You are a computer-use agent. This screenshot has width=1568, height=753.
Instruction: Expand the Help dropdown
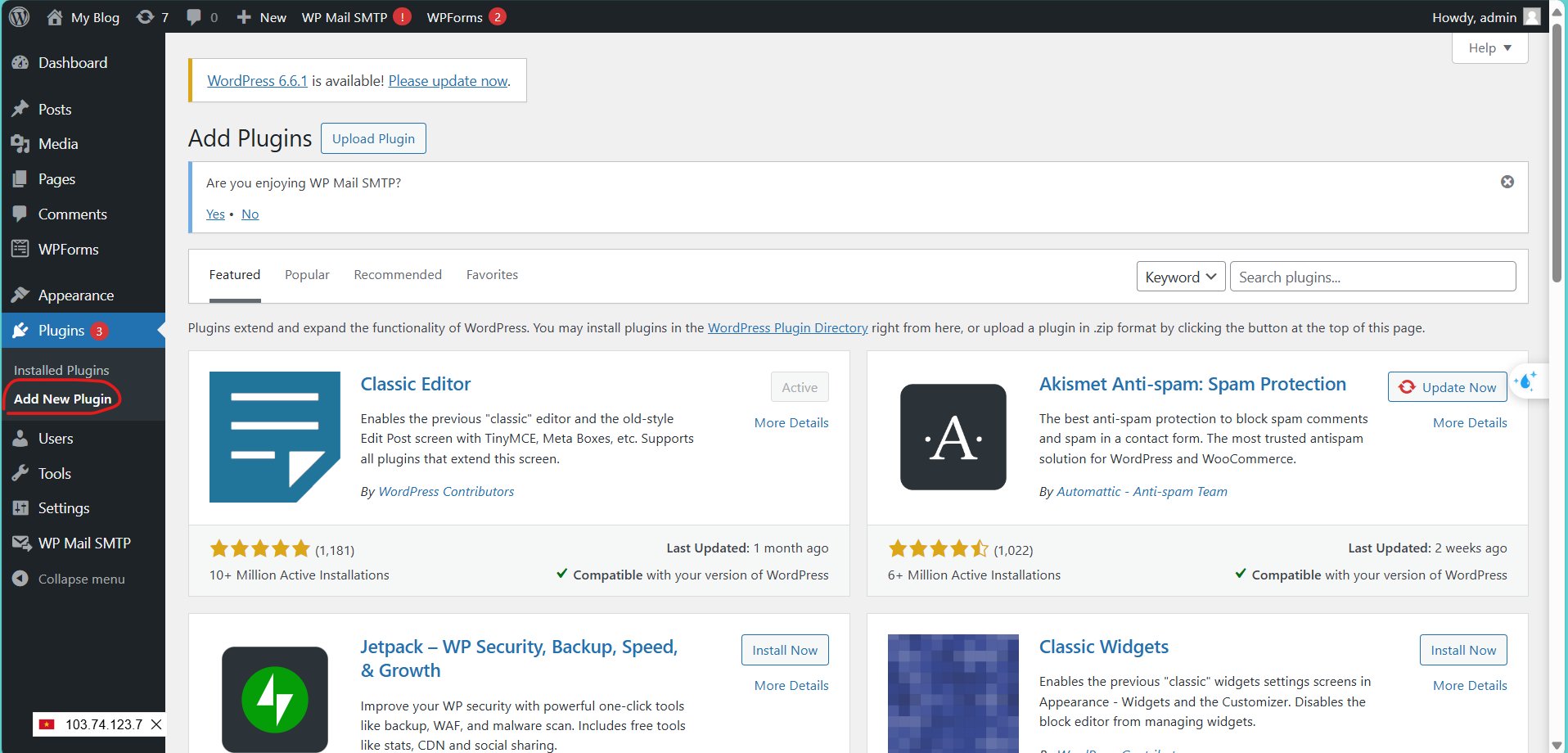tap(1489, 48)
